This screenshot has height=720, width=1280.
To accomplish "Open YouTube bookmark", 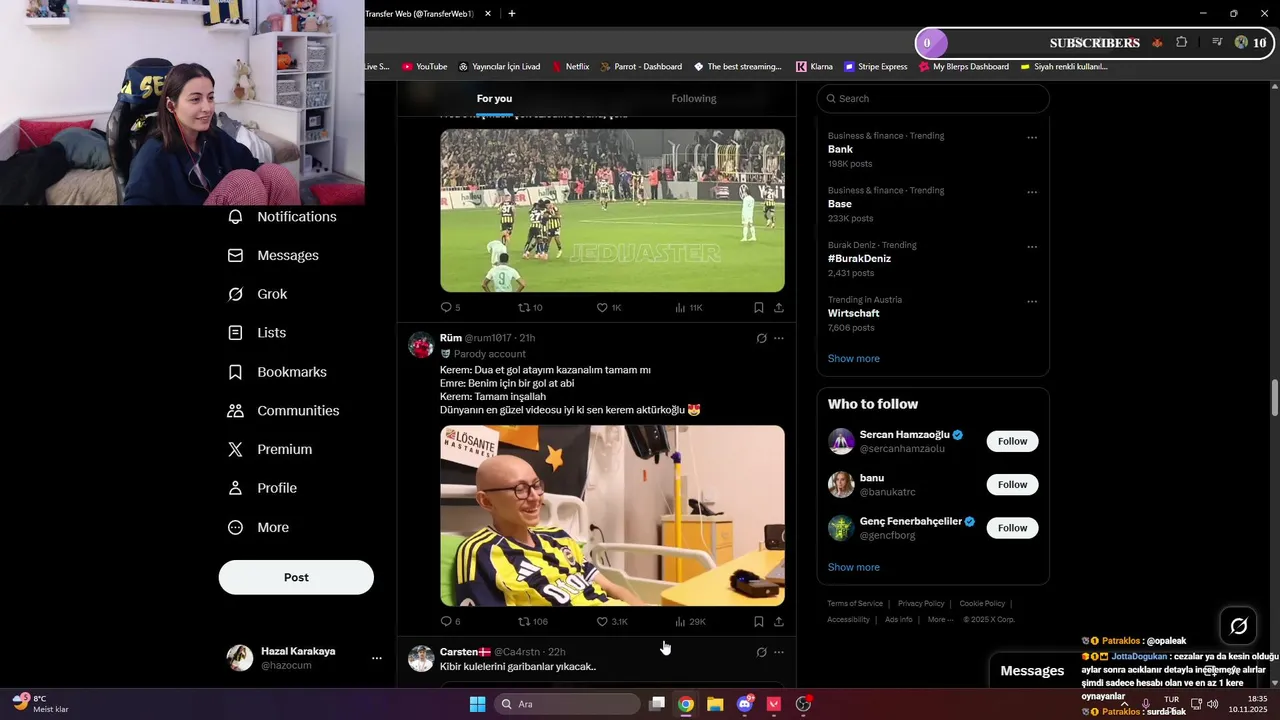I will [424, 67].
